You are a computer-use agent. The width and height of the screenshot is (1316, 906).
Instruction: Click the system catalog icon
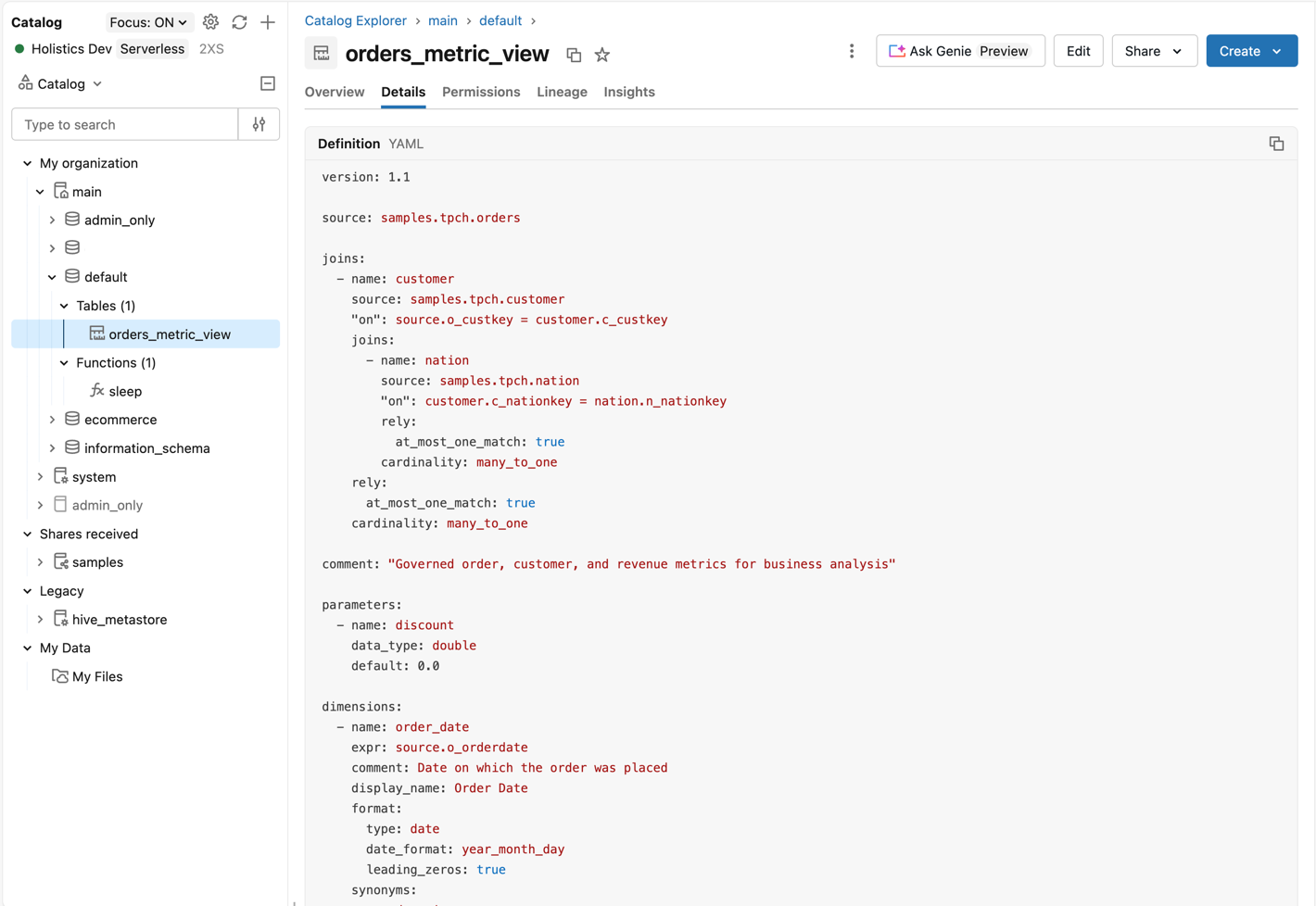pos(61,476)
